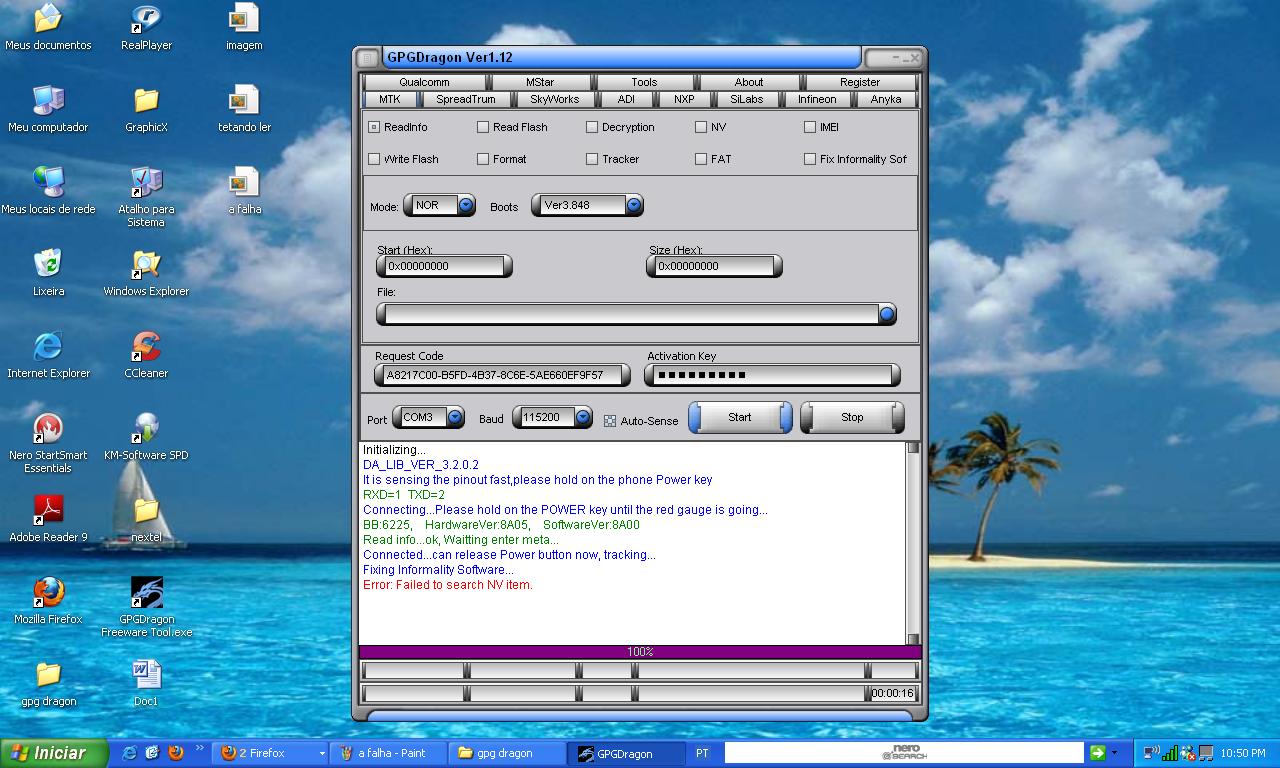Viewport: 1280px width, 768px height.
Task: Toggle the Auto-Sense checkbox
Action: (x=610, y=421)
